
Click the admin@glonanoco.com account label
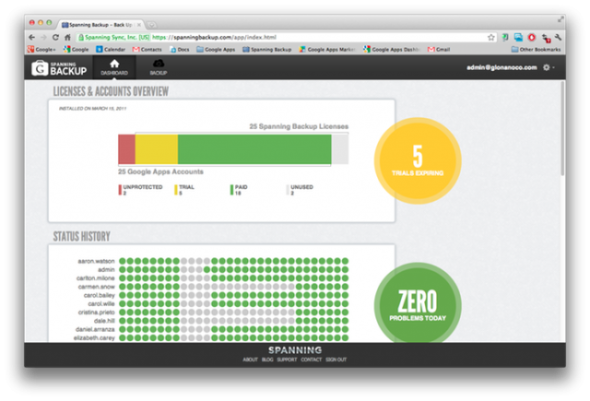click(x=502, y=67)
